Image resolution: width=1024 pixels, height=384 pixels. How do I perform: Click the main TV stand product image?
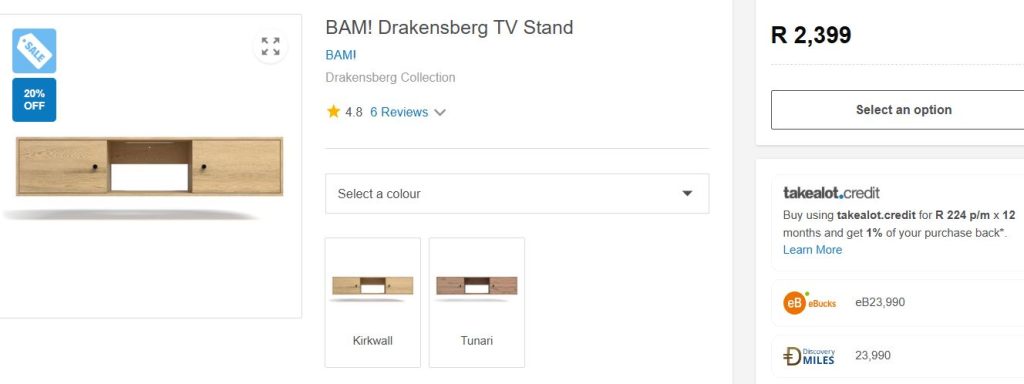(x=150, y=167)
